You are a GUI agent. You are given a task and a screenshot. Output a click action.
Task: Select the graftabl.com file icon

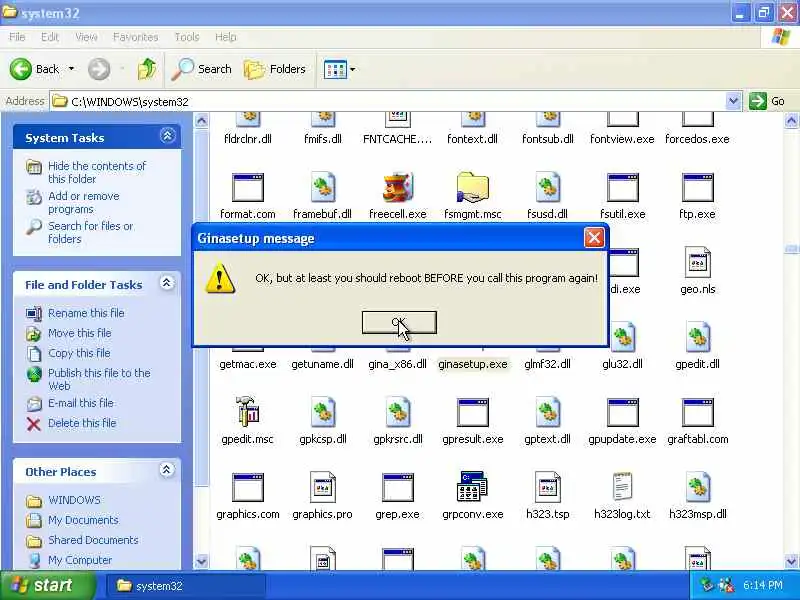pyautogui.click(x=697, y=412)
